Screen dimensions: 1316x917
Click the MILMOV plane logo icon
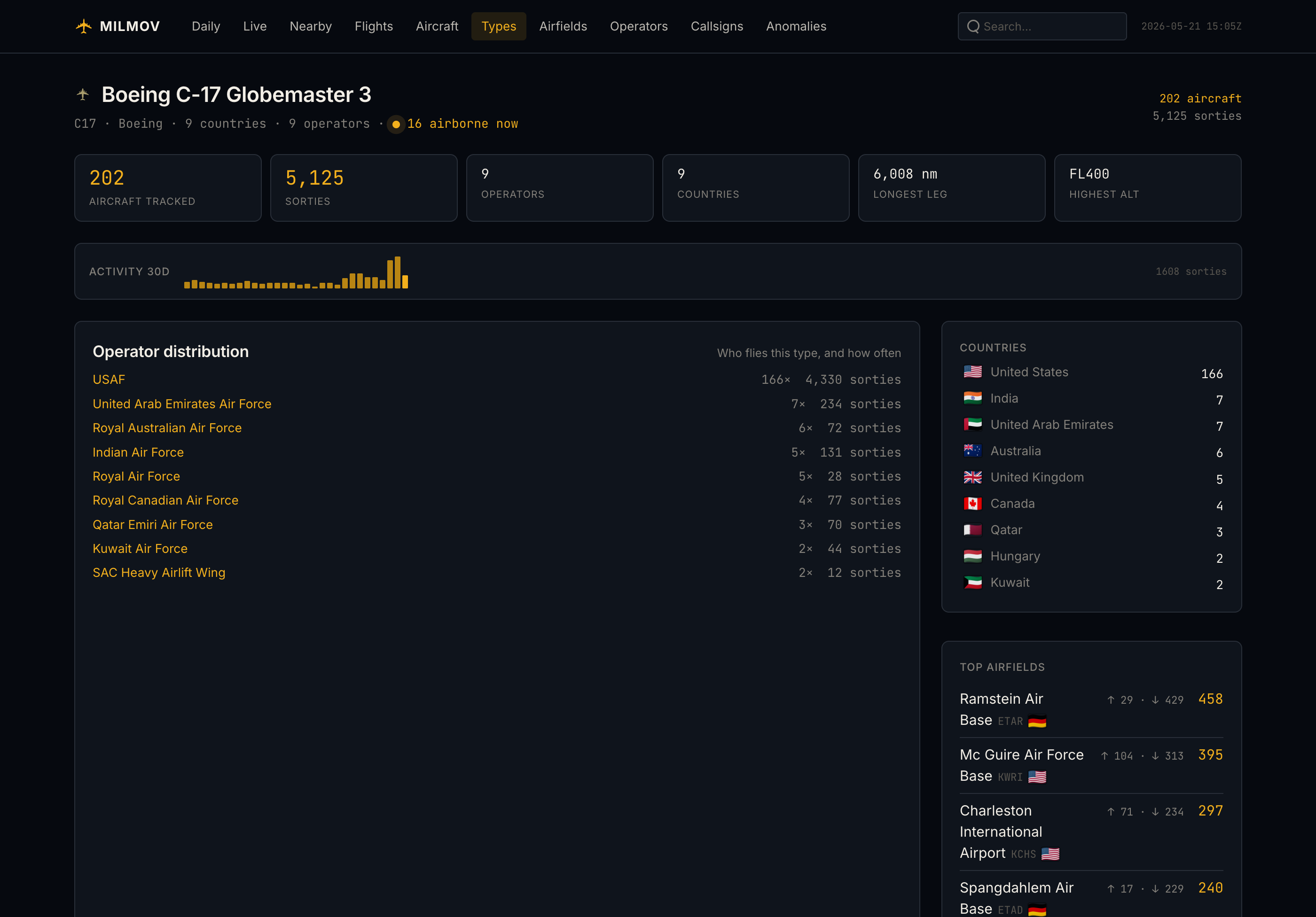[84, 26]
